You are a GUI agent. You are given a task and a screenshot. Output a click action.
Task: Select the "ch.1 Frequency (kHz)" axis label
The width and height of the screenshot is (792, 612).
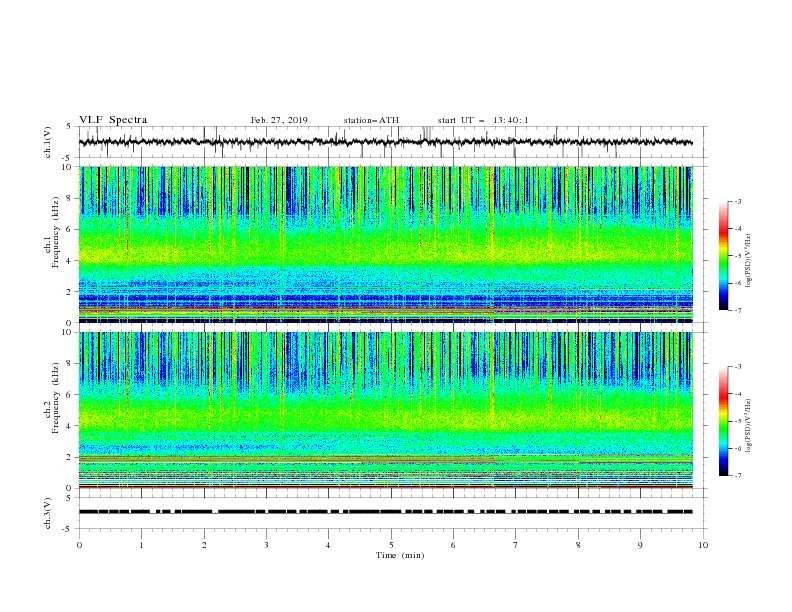coord(52,233)
